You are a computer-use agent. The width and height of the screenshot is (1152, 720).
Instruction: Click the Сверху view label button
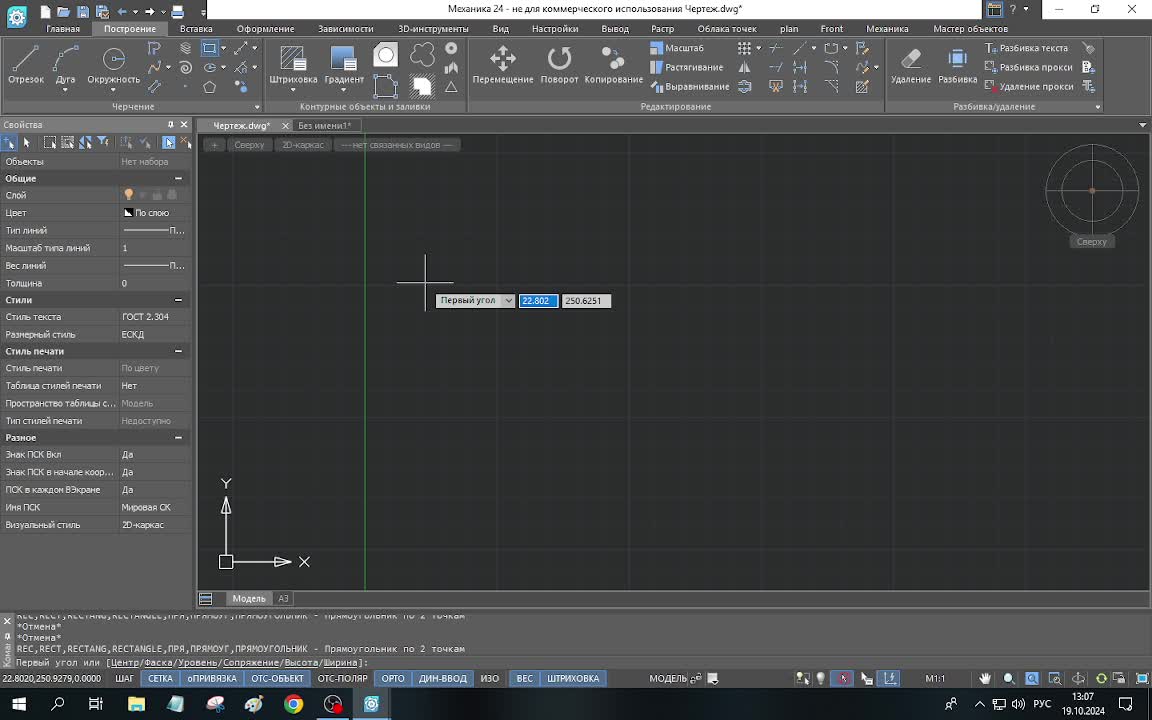pyautogui.click(x=249, y=145)
